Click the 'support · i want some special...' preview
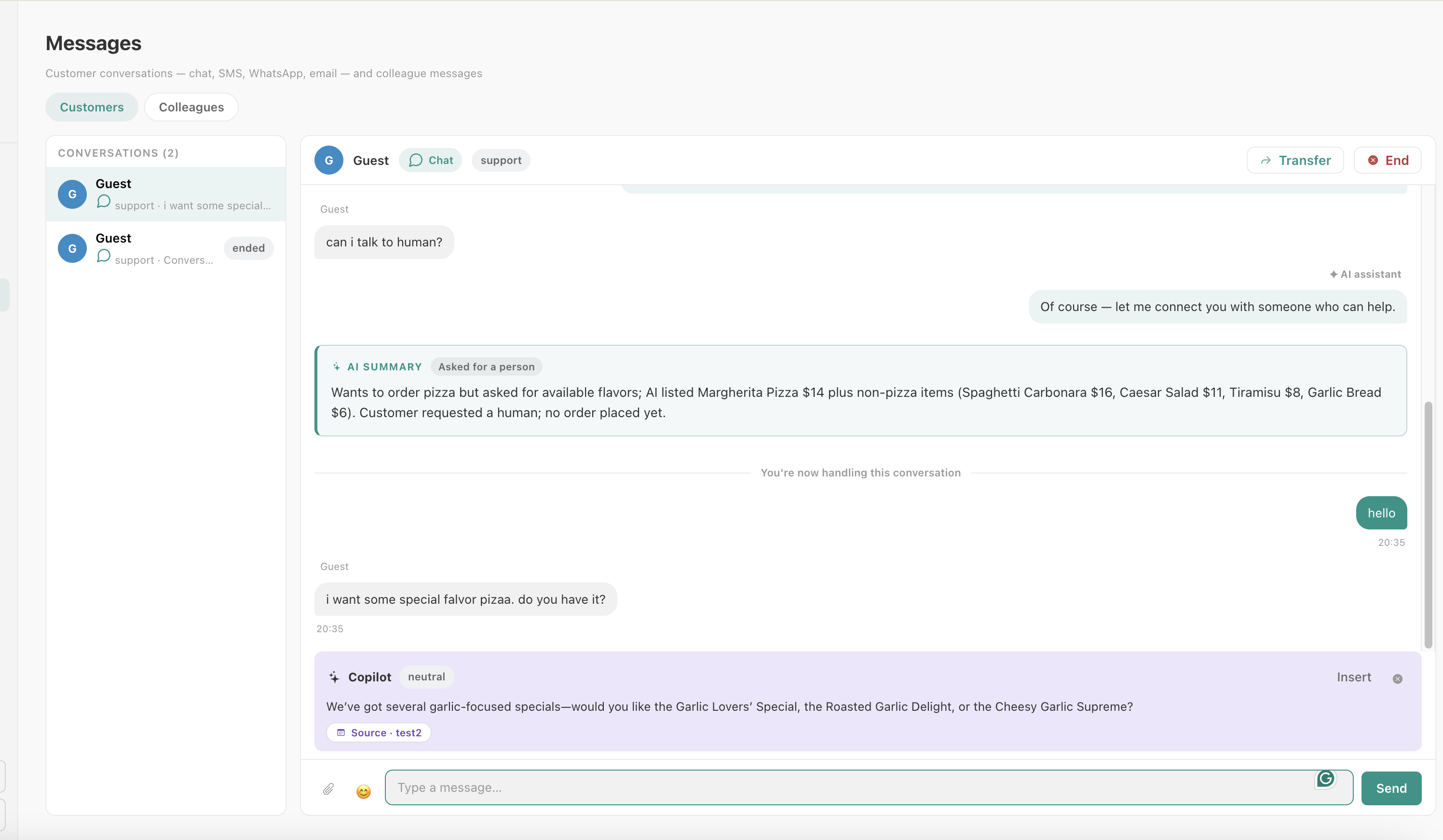The height and width of the screenshot is (840, 1443). click(x=193, y=205)
